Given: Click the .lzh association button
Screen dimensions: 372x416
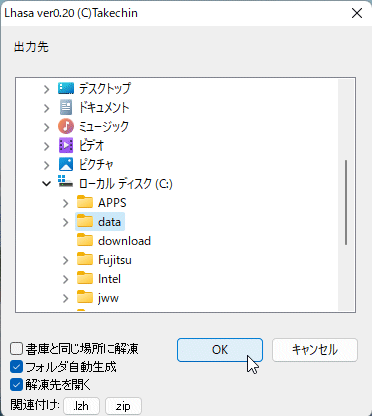Looking at the screenshot, I should coord(81,406).
